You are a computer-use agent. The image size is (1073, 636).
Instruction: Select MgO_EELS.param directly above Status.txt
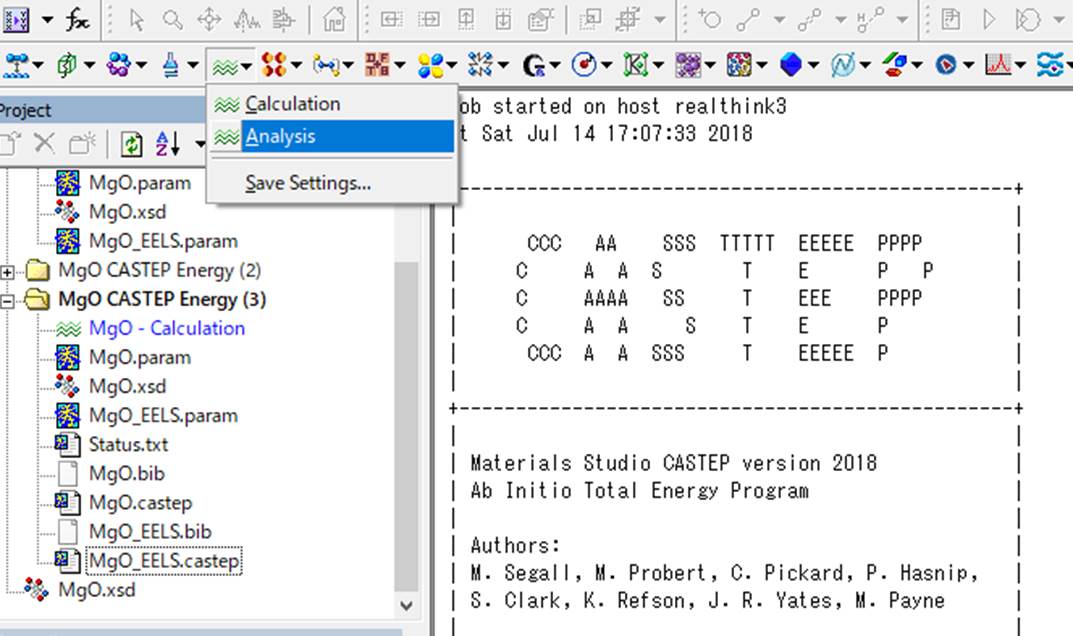pos(164,416)
